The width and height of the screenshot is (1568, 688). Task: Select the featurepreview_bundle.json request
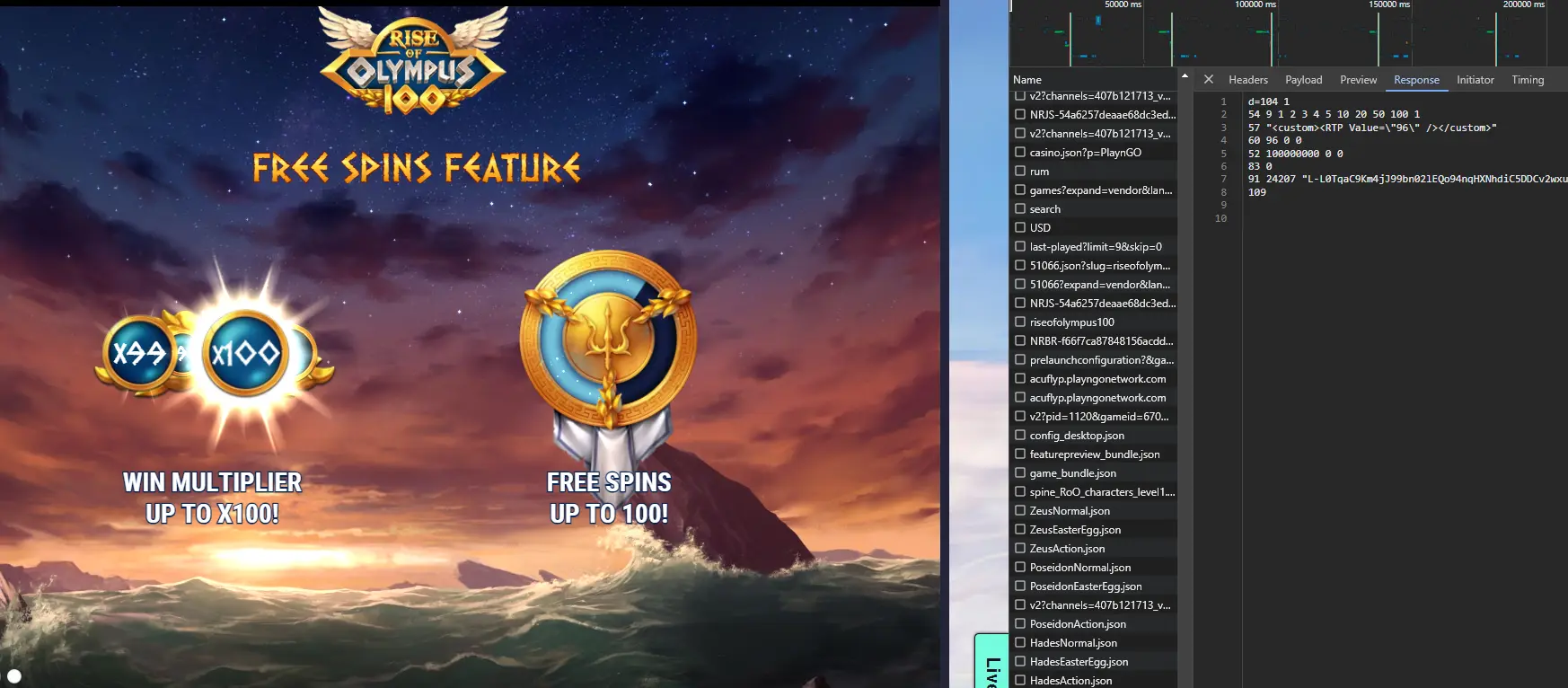(x=1095, y=454)
